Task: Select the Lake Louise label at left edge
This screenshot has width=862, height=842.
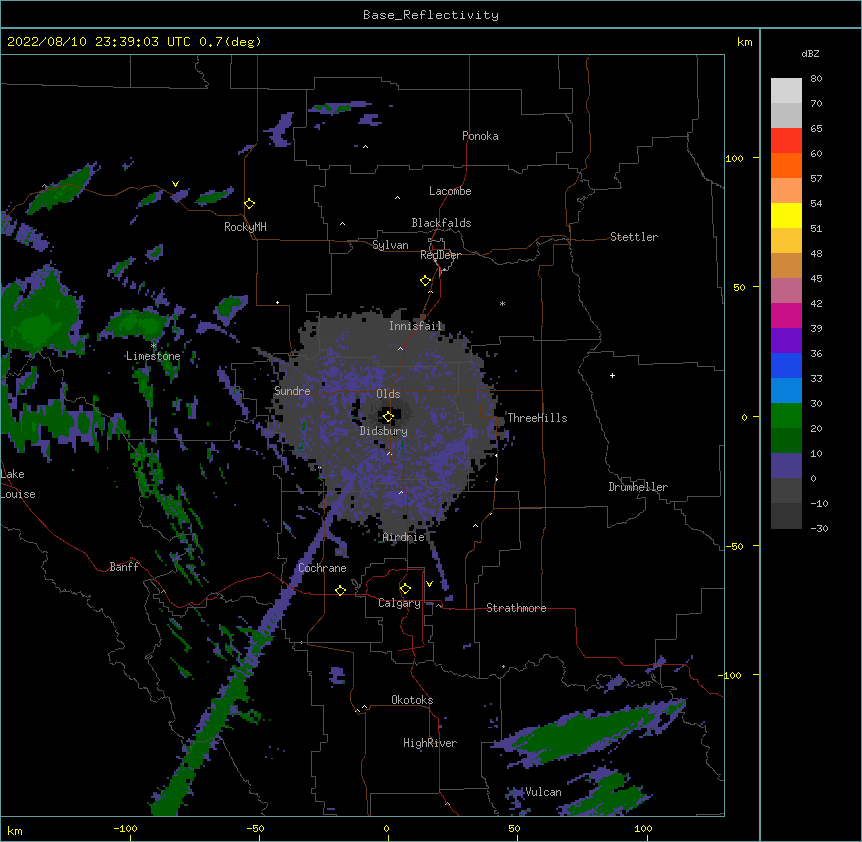Action: tap(18, 484)
